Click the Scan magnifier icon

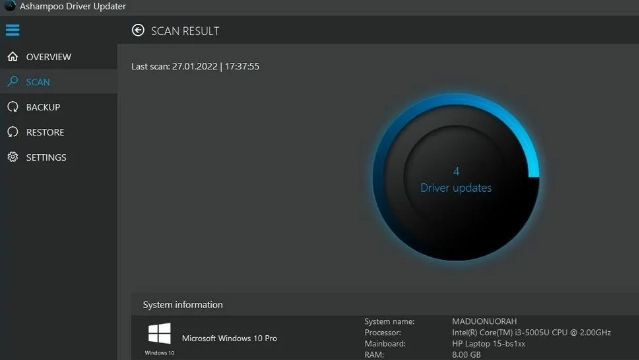(13, 82)
